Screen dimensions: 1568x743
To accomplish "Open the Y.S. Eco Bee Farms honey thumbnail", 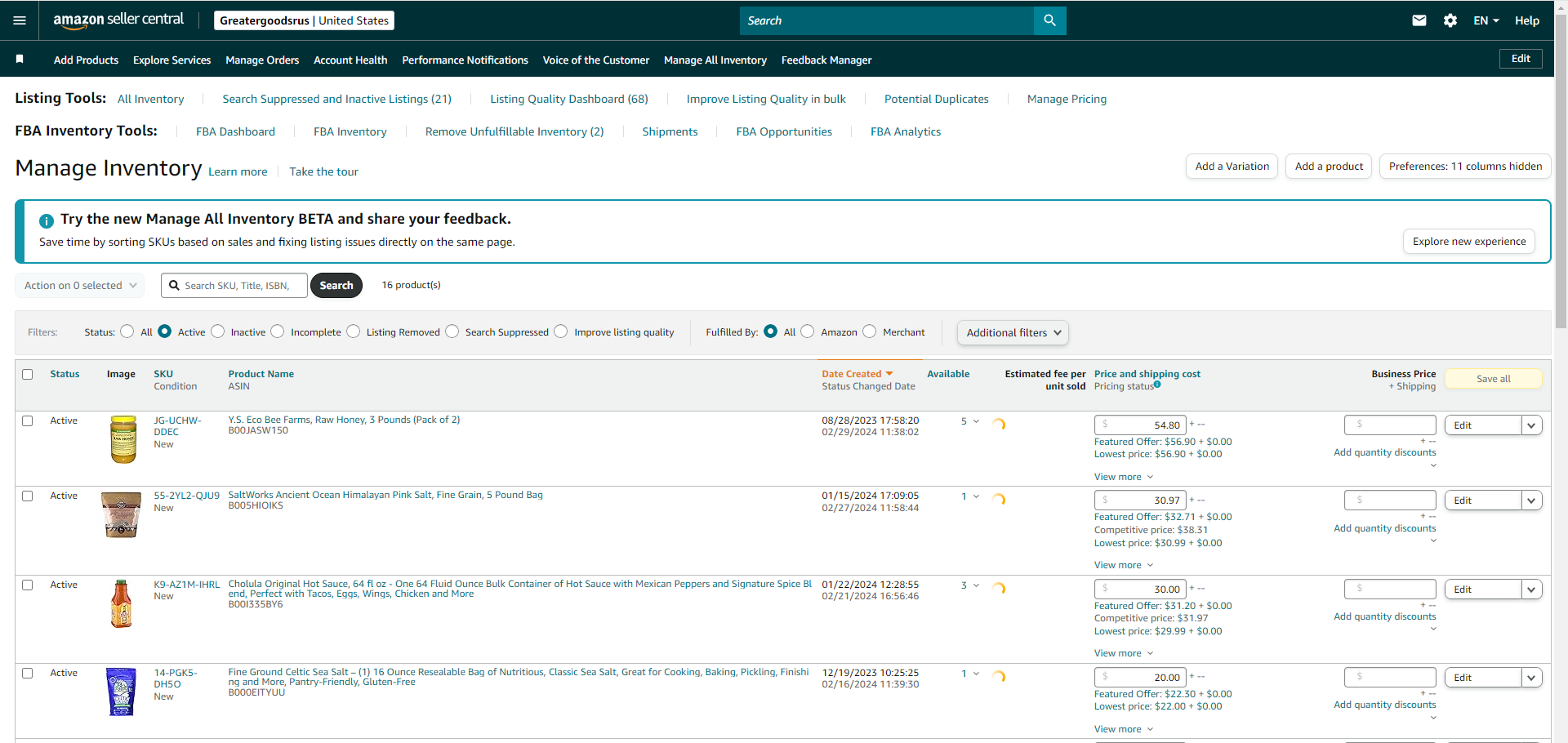I will pyautogui.click(x=123, y=439).
